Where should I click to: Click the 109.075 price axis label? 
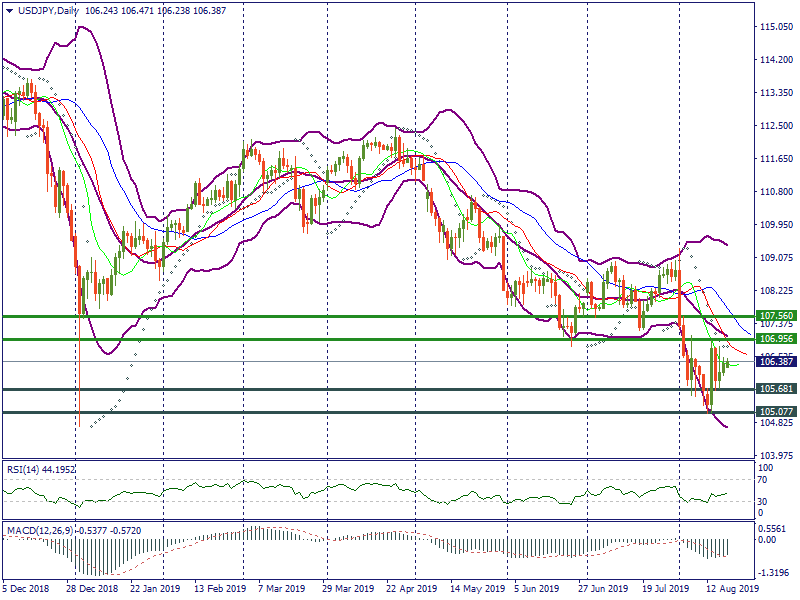click(x=776, y=258)
